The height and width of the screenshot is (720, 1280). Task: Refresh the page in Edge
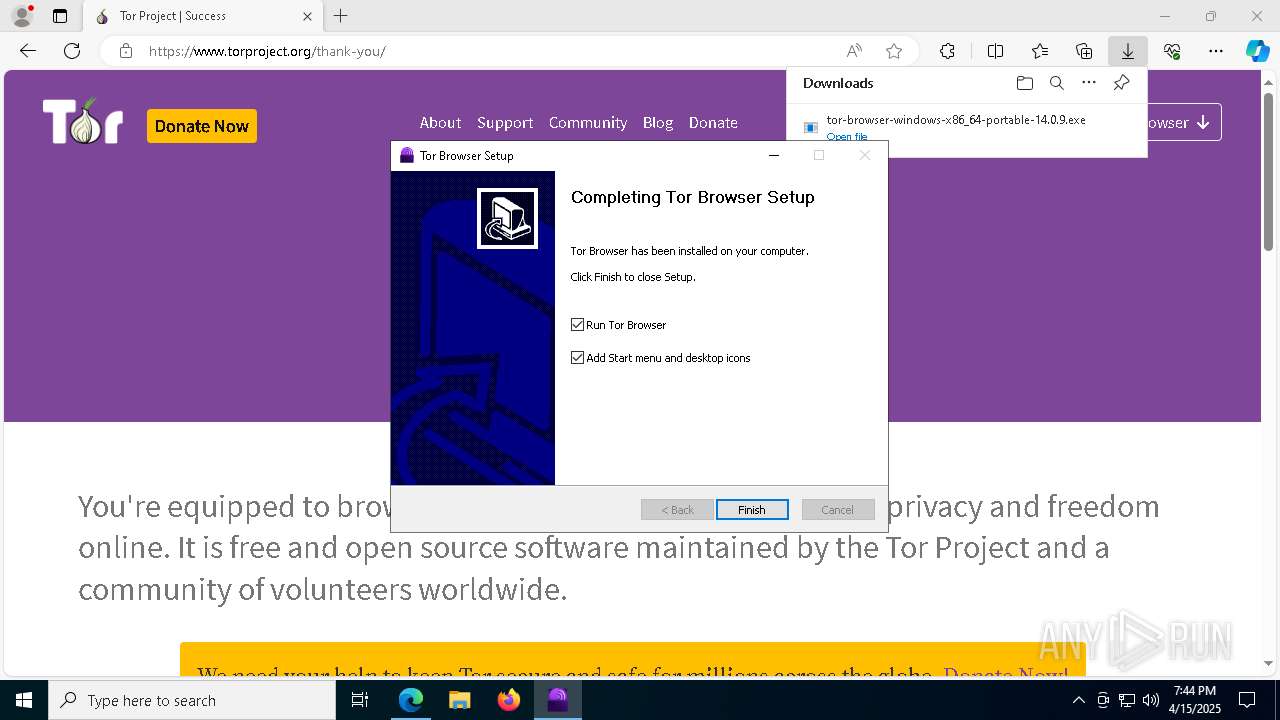coord(72,51)
